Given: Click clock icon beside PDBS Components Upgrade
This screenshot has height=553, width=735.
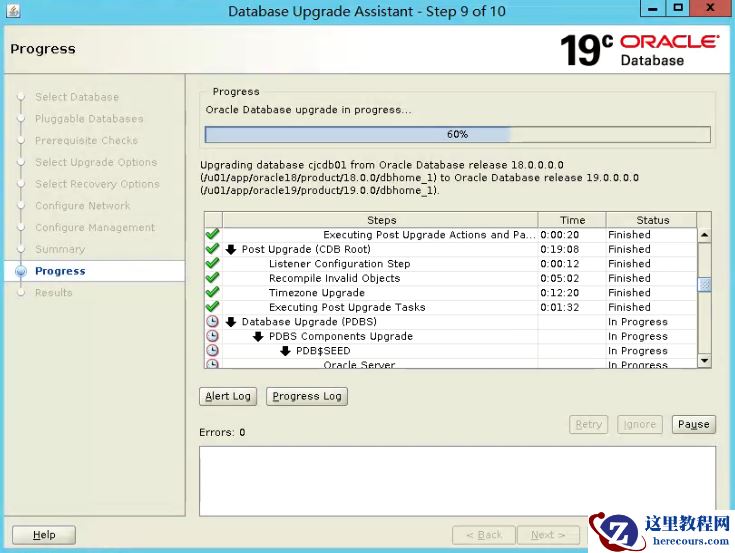Looking at the screenshot, I should (x=212, y=337).
